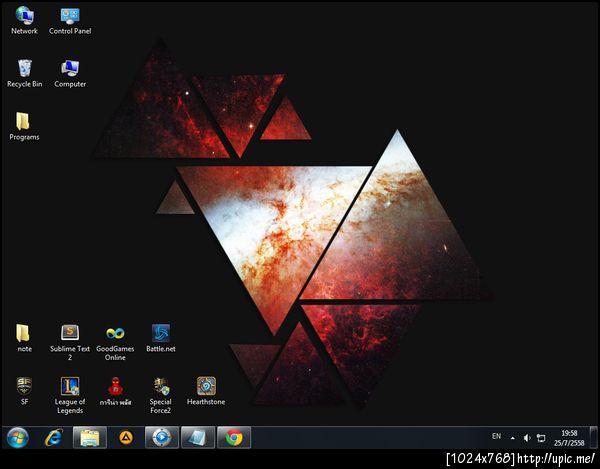Click the yellow AIMP taskbar icon

click(126, 438)
